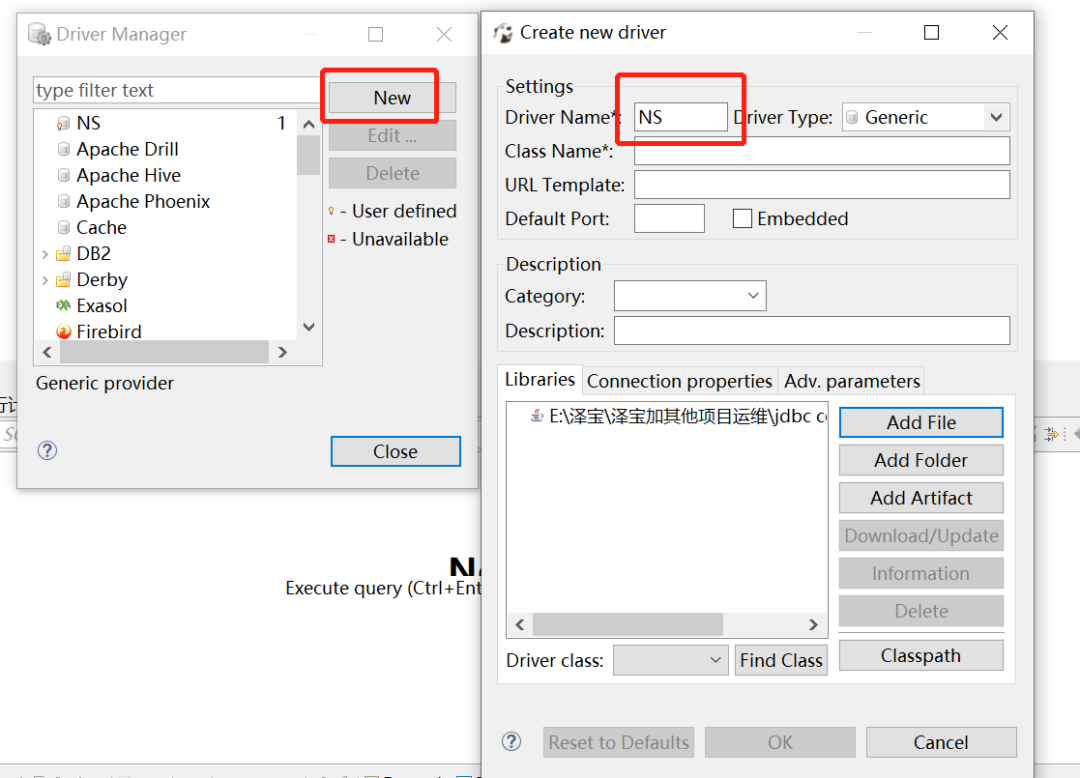The image size is (1080, 778).
Task: Click the Add Folder button
Action: (x=921, y=460)
